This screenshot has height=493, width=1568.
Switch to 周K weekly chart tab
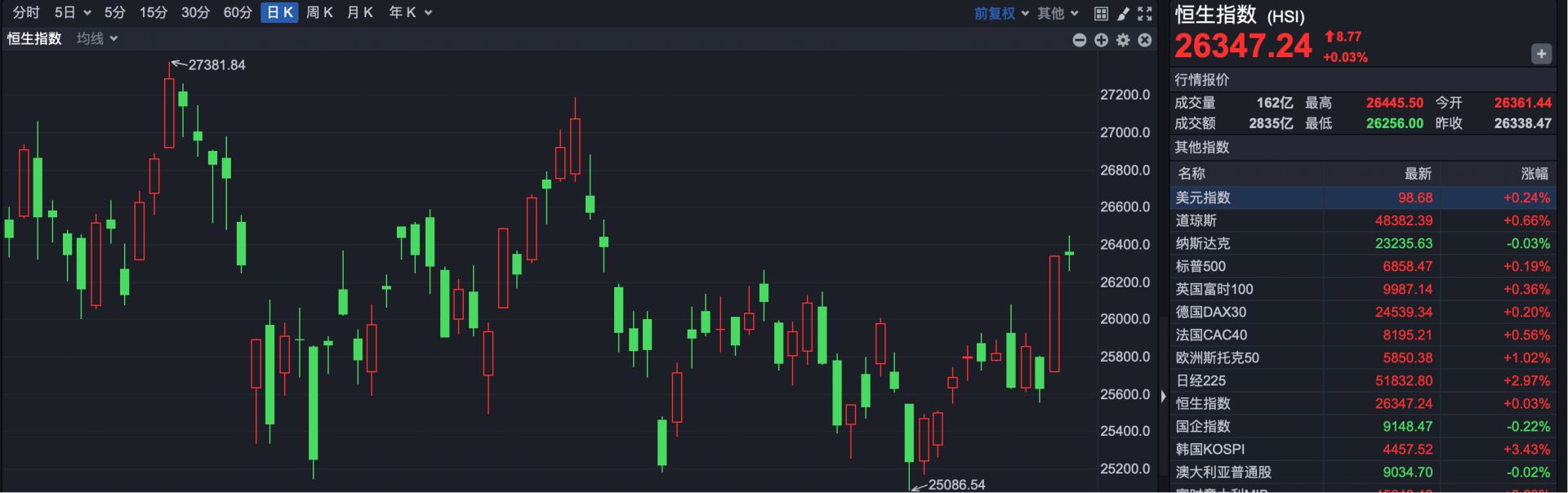click(x=319, y=12)
